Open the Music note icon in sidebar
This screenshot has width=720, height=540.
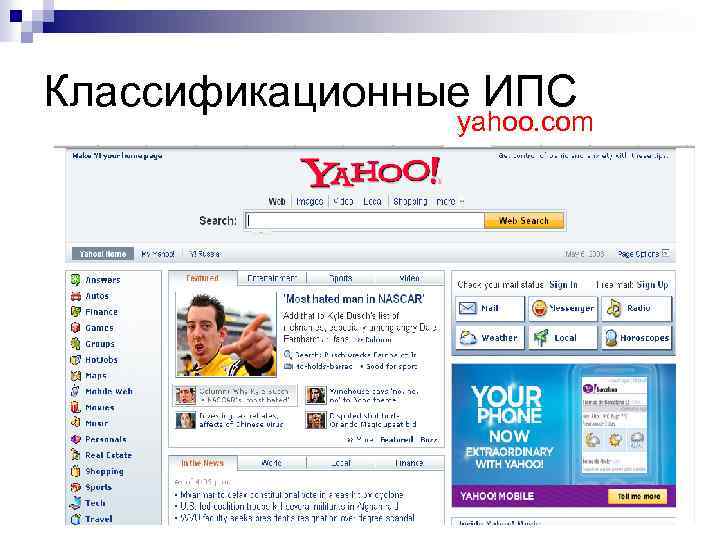pyautogui.click(x=75, y=423)
